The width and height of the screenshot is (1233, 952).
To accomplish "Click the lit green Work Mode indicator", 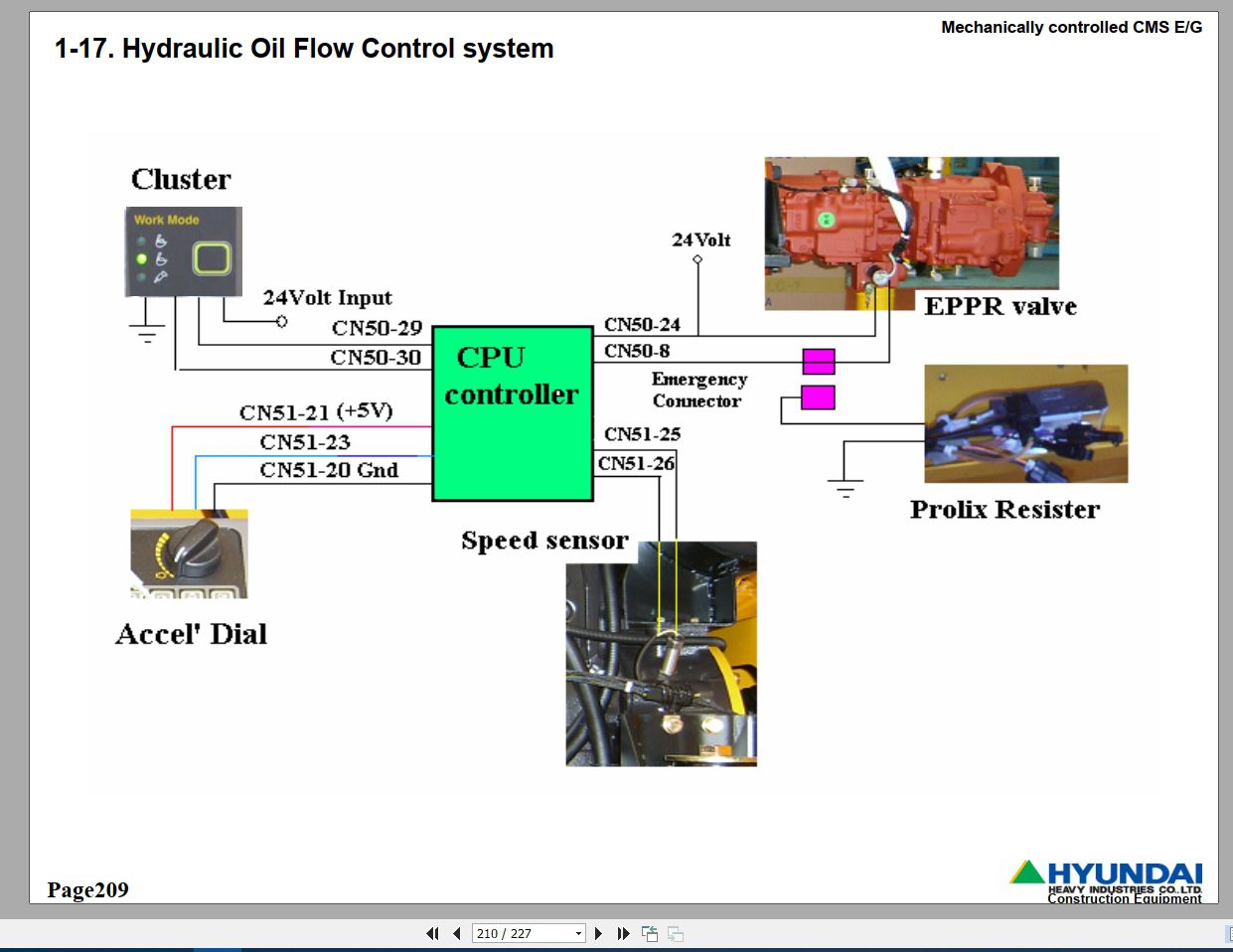I will (141, 258).
